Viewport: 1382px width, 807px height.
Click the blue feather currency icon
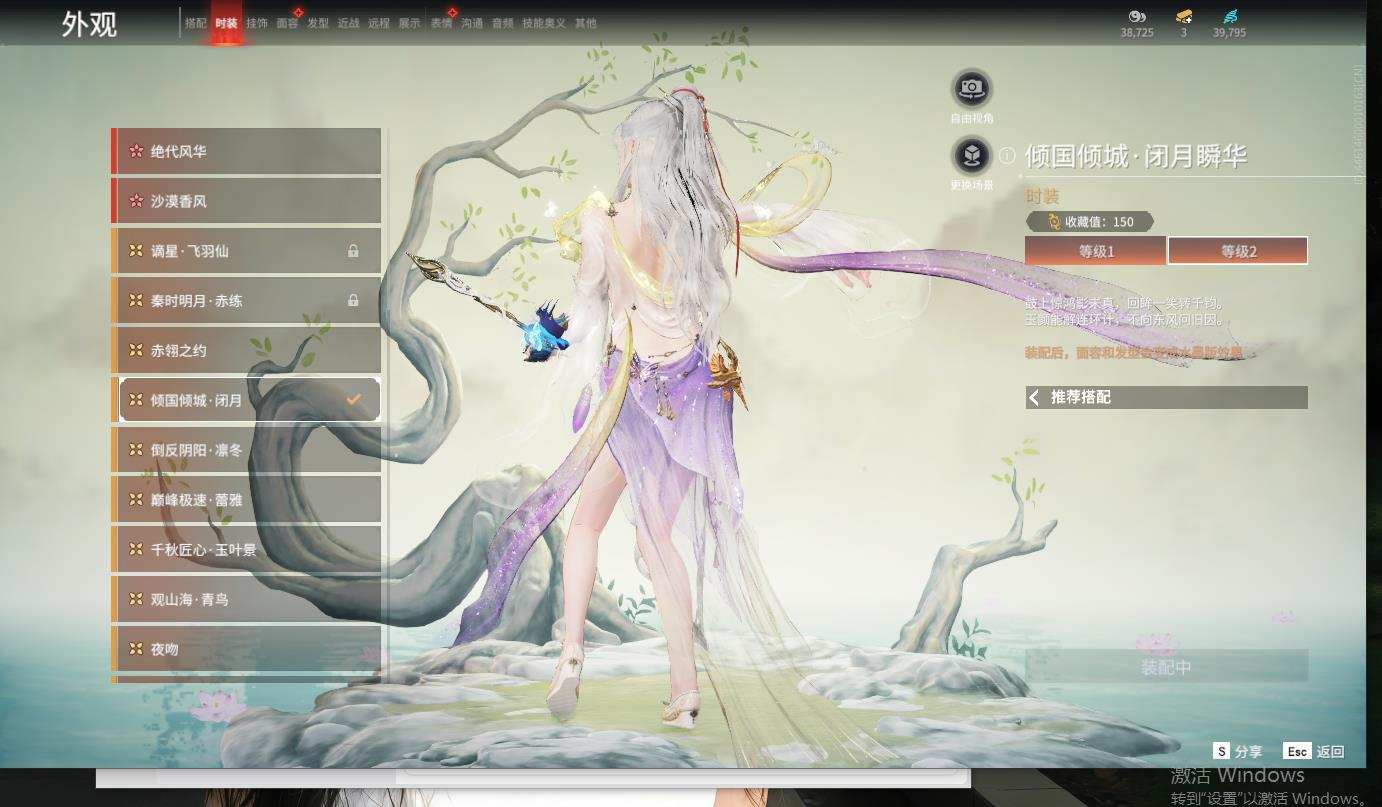click(1229, 16)
